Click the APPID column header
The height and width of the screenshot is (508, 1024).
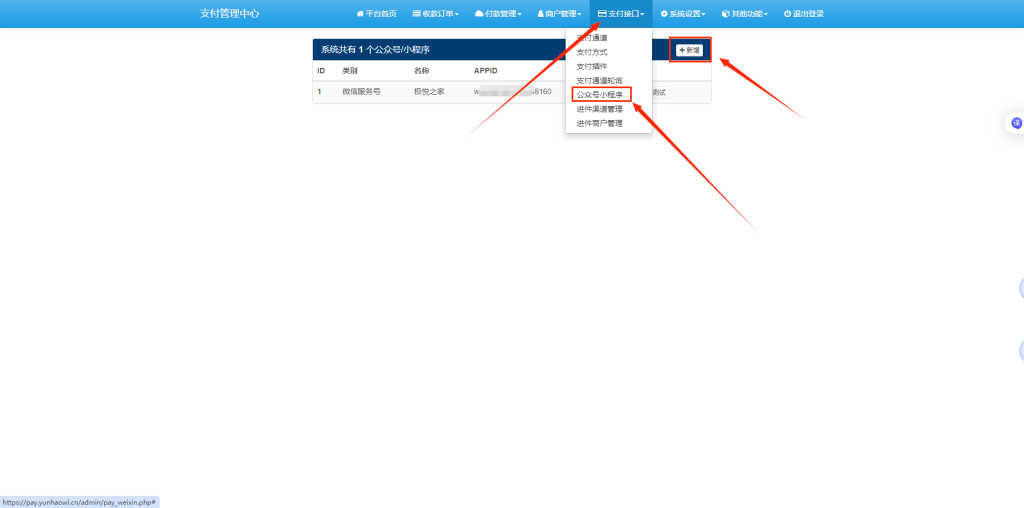click(486, 71)
